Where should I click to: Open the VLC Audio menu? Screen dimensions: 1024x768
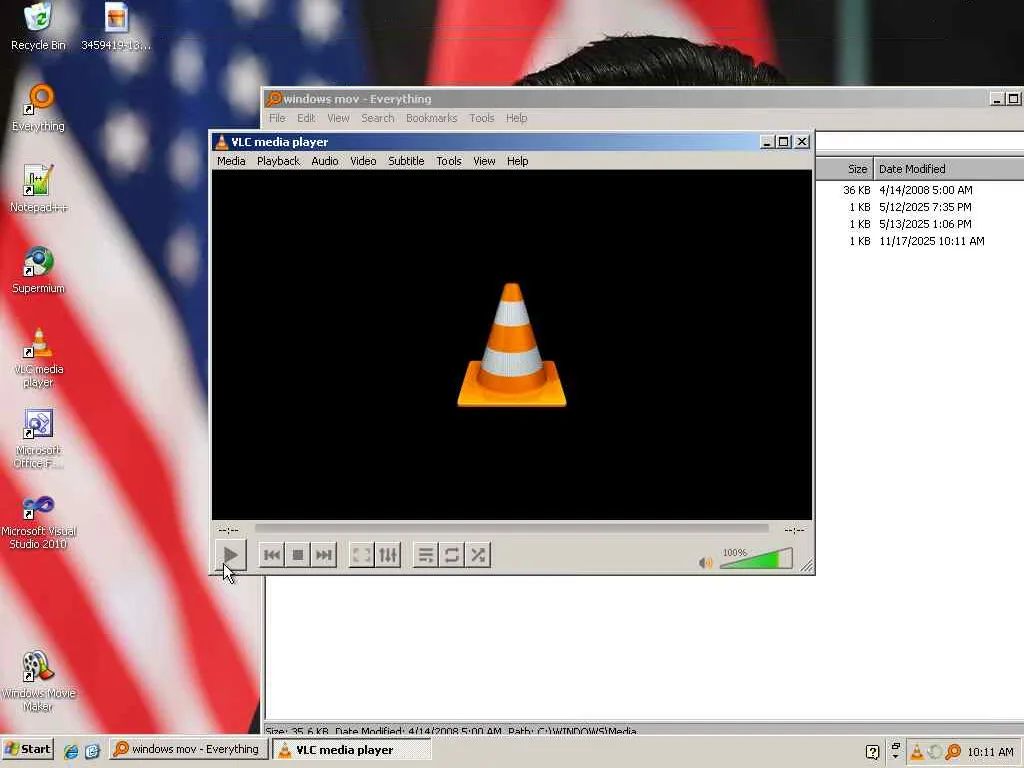pos(325,161)
